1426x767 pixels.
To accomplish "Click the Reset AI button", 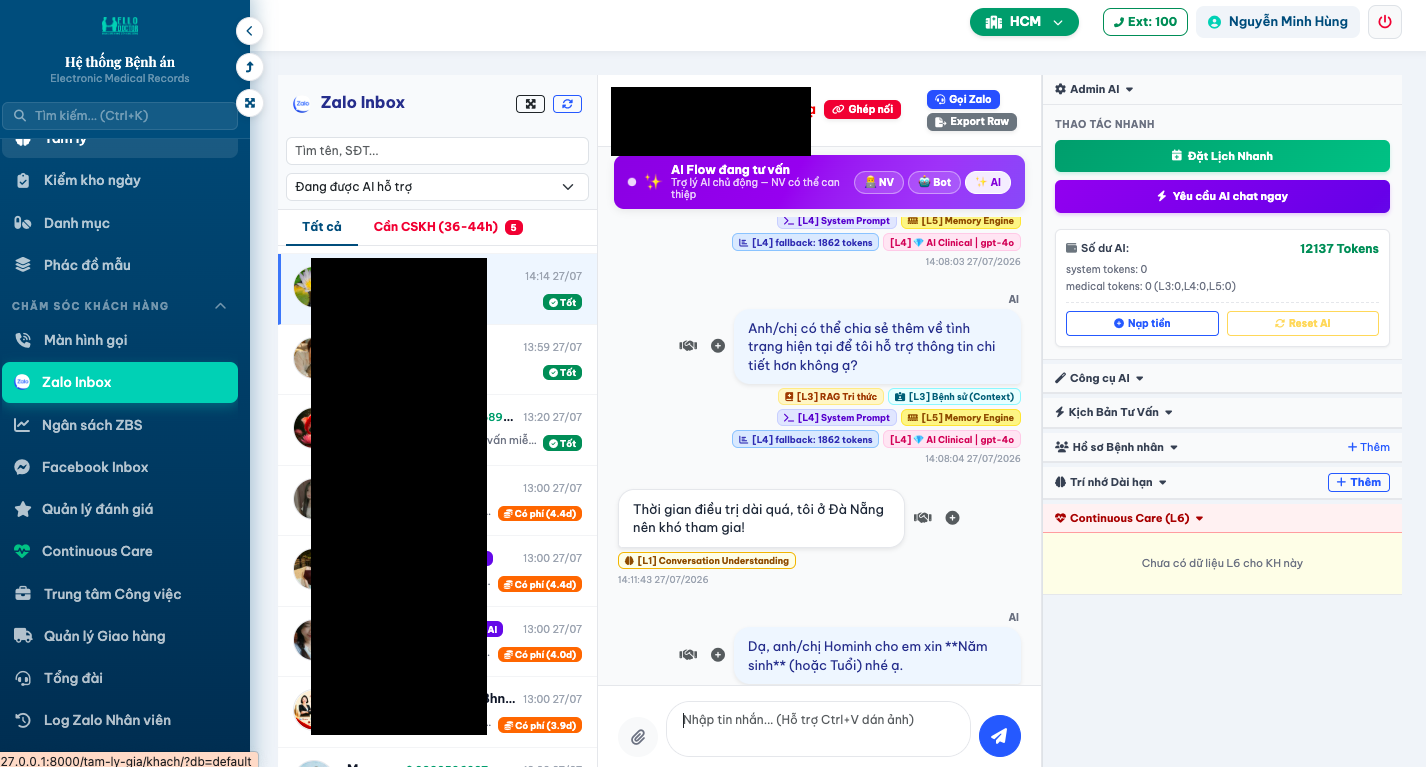I will point(1302,323).
